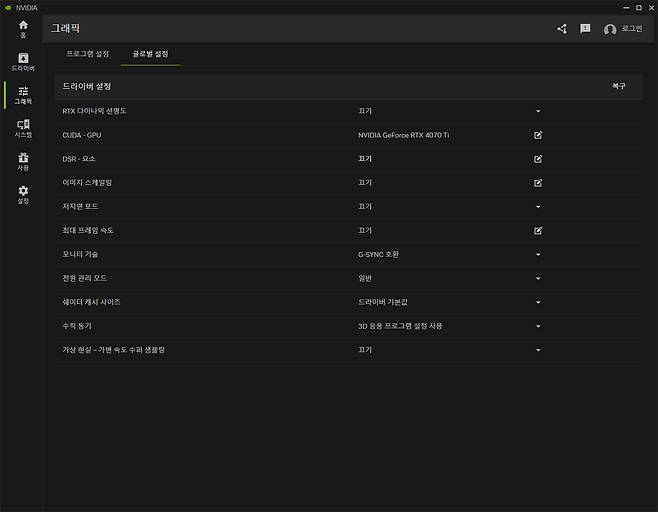Viewport: 658px width, 512px height.
Task: Click the 복구 restore button
Action: pos(619,87)
